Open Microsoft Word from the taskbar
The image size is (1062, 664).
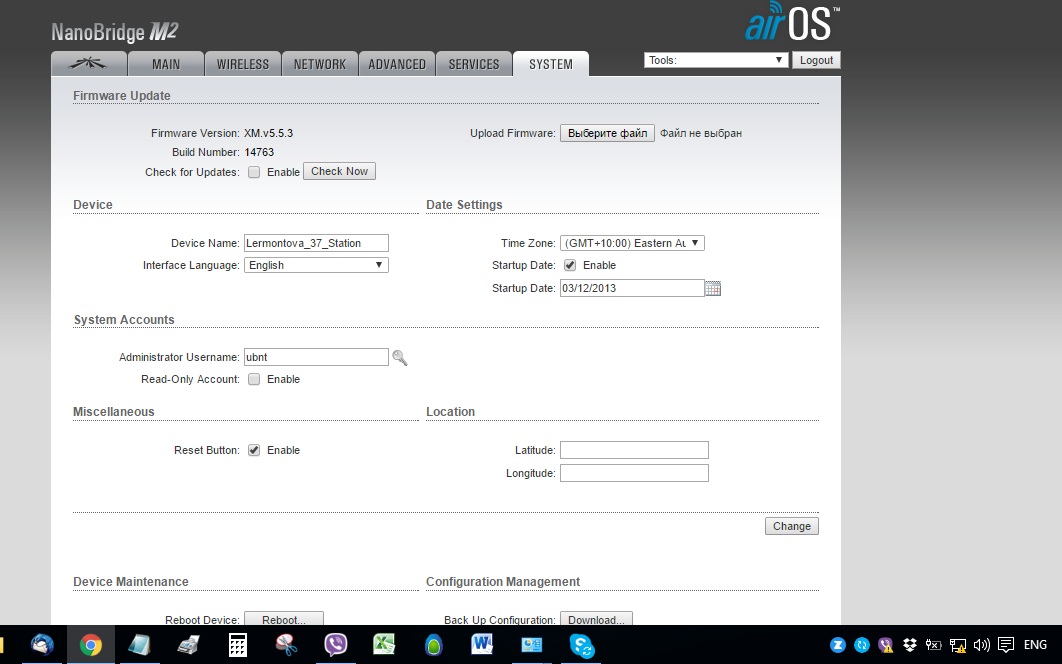point(483,645)
